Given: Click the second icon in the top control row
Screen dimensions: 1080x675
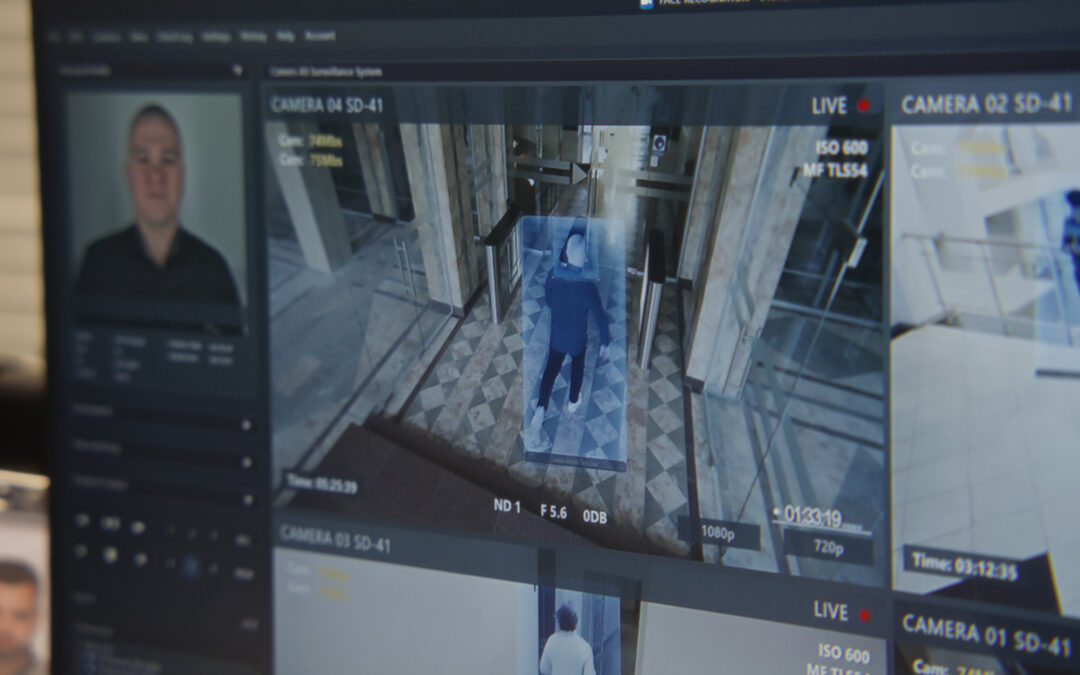Looking at the screenshot, I should (x=110, y=522).
